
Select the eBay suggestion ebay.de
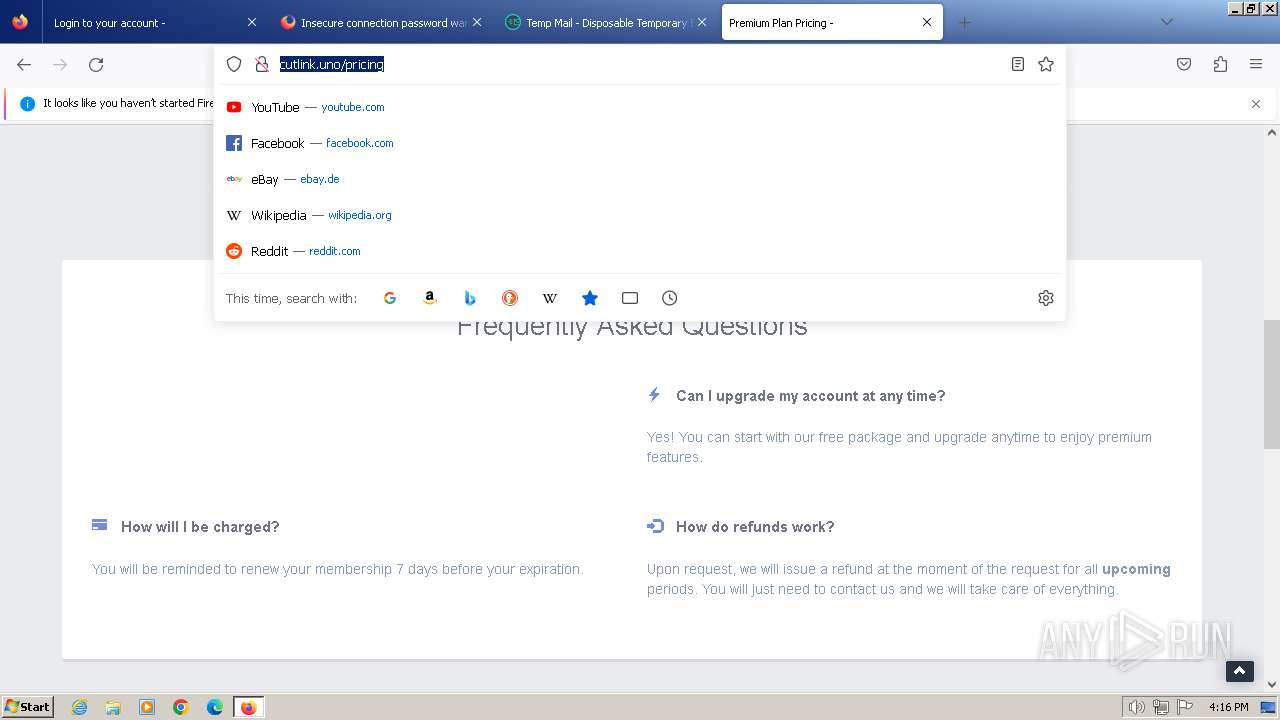pyautogui.click(x=640, y=179)
